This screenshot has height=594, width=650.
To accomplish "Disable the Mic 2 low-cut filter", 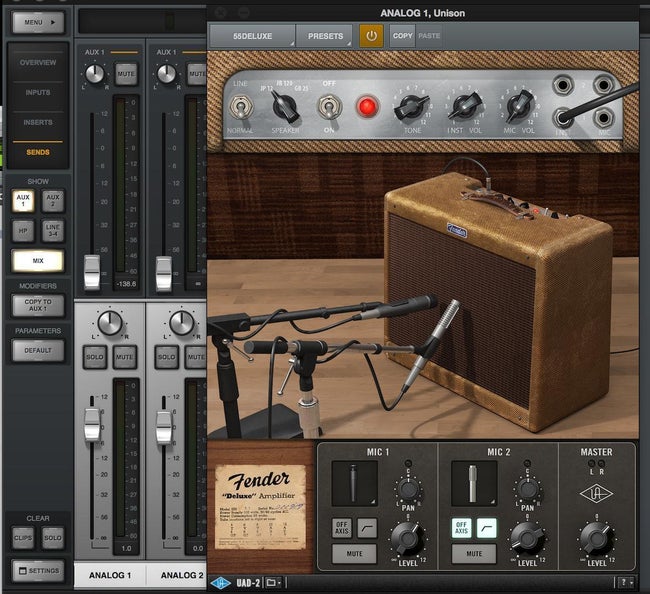I will tap(486, 527).
